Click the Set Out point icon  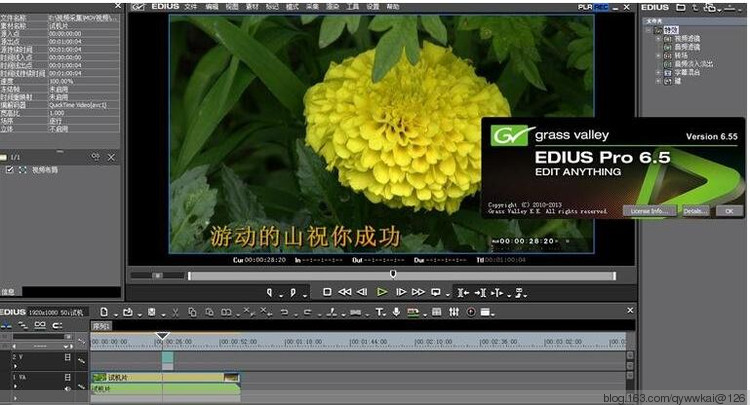pos(292,292)
